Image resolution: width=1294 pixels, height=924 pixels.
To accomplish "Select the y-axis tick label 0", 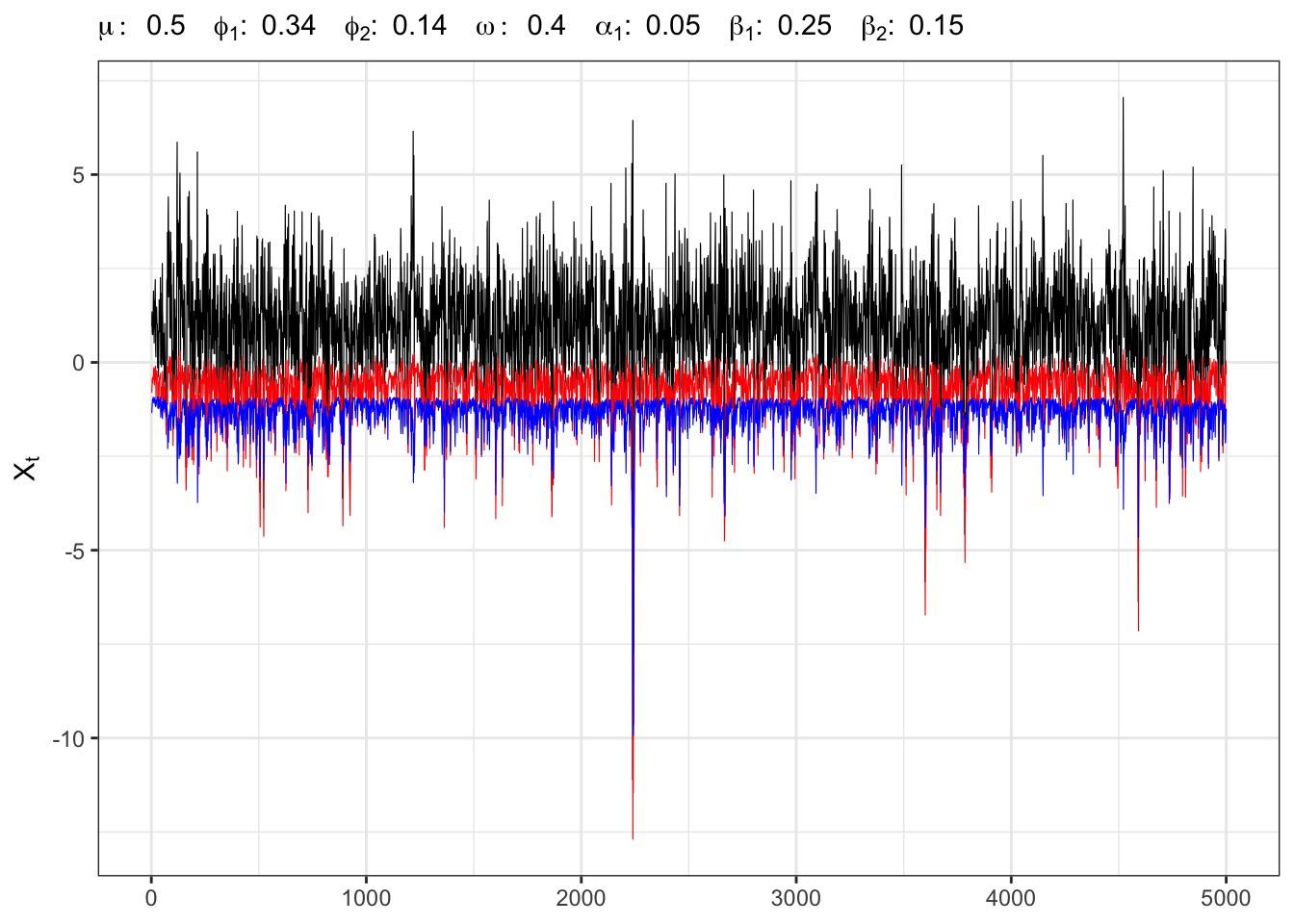I will 79,363.
